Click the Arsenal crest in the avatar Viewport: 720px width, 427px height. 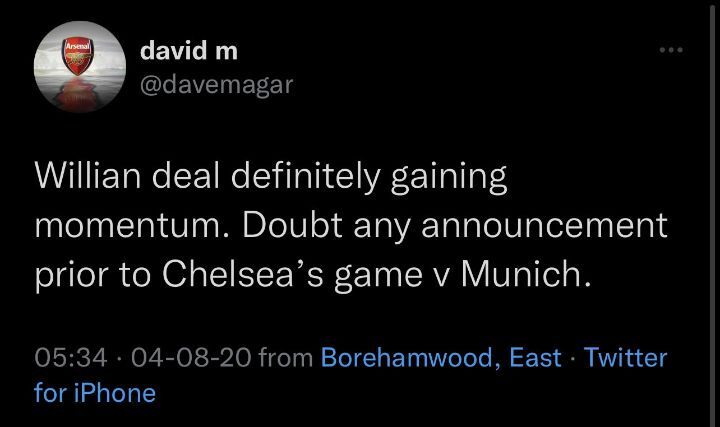78,56
